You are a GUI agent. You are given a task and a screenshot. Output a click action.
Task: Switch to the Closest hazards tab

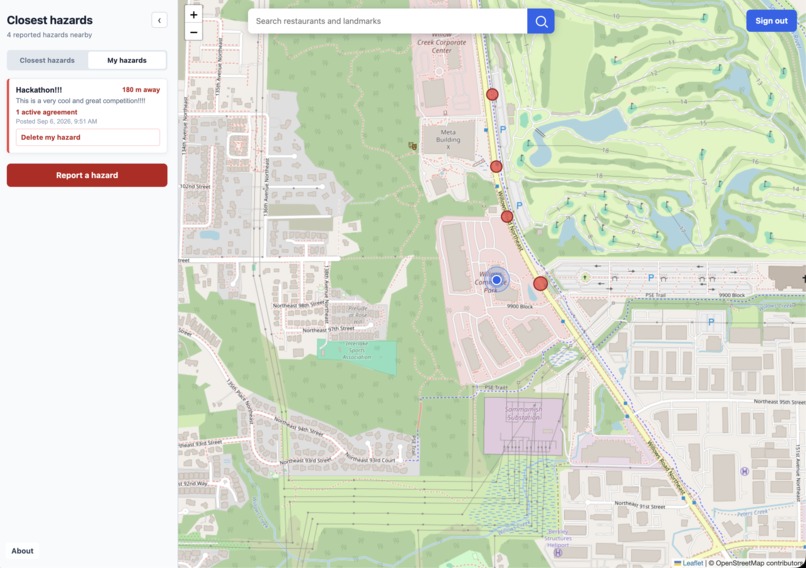pyautogui.click(x=47, y=60)
